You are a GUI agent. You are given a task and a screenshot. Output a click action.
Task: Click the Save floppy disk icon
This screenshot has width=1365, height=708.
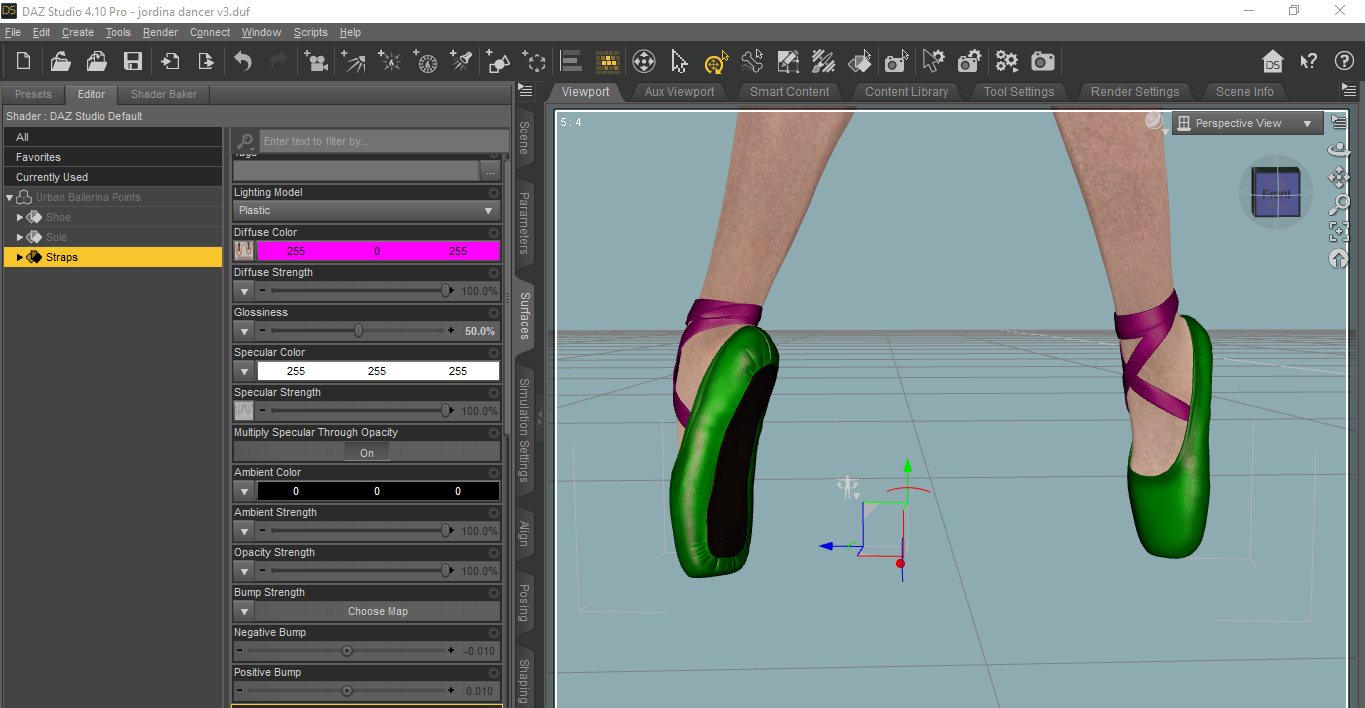coord(132,61)
